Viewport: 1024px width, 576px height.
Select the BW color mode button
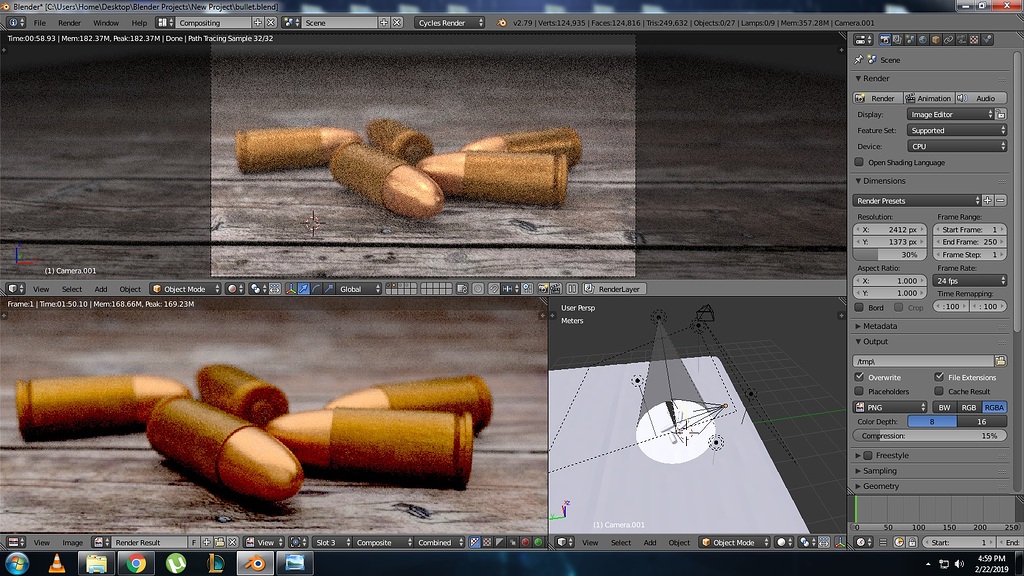944,407
